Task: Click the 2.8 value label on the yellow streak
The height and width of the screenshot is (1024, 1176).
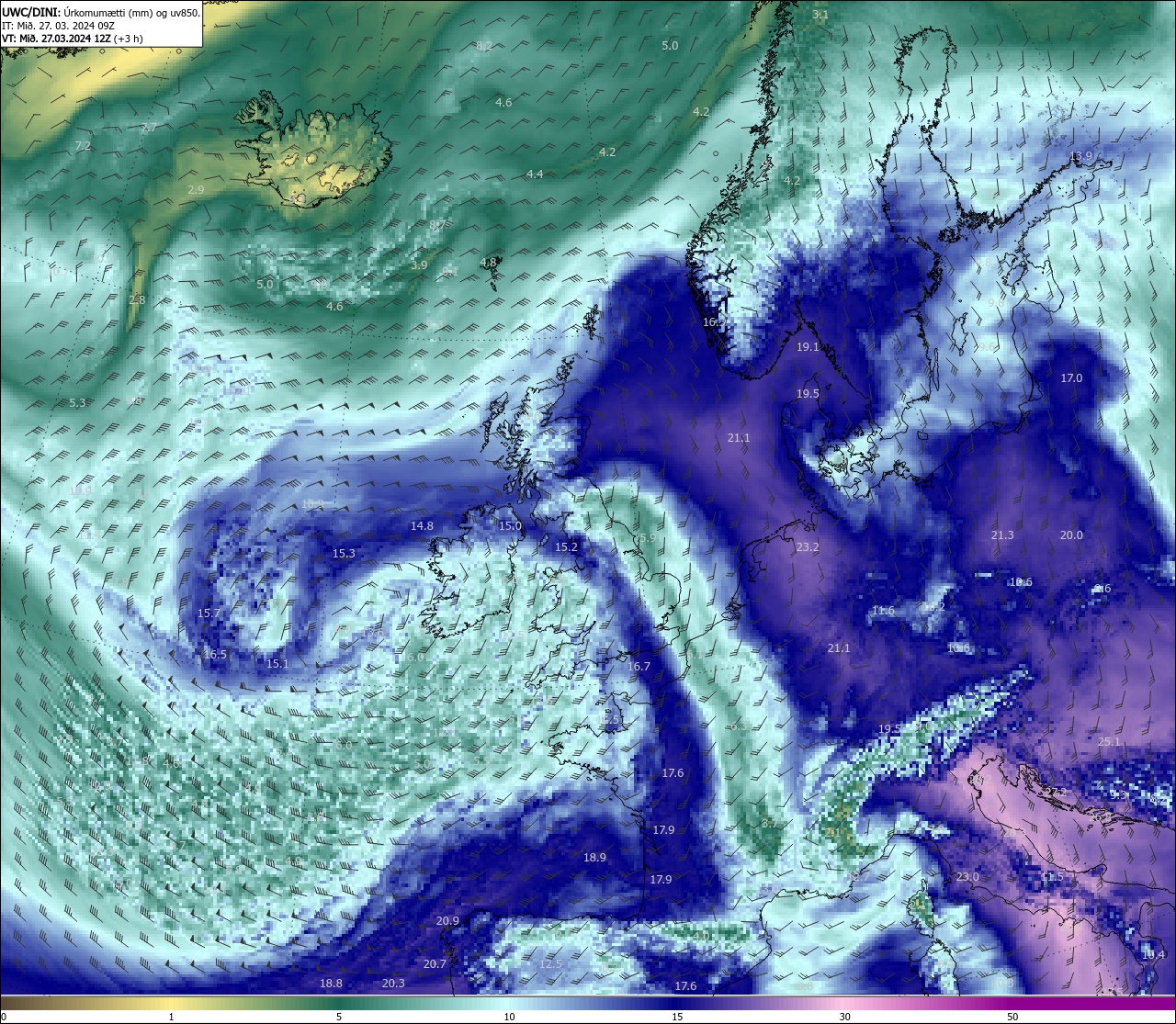Action: pyautogui.click(x=137, y=300)
